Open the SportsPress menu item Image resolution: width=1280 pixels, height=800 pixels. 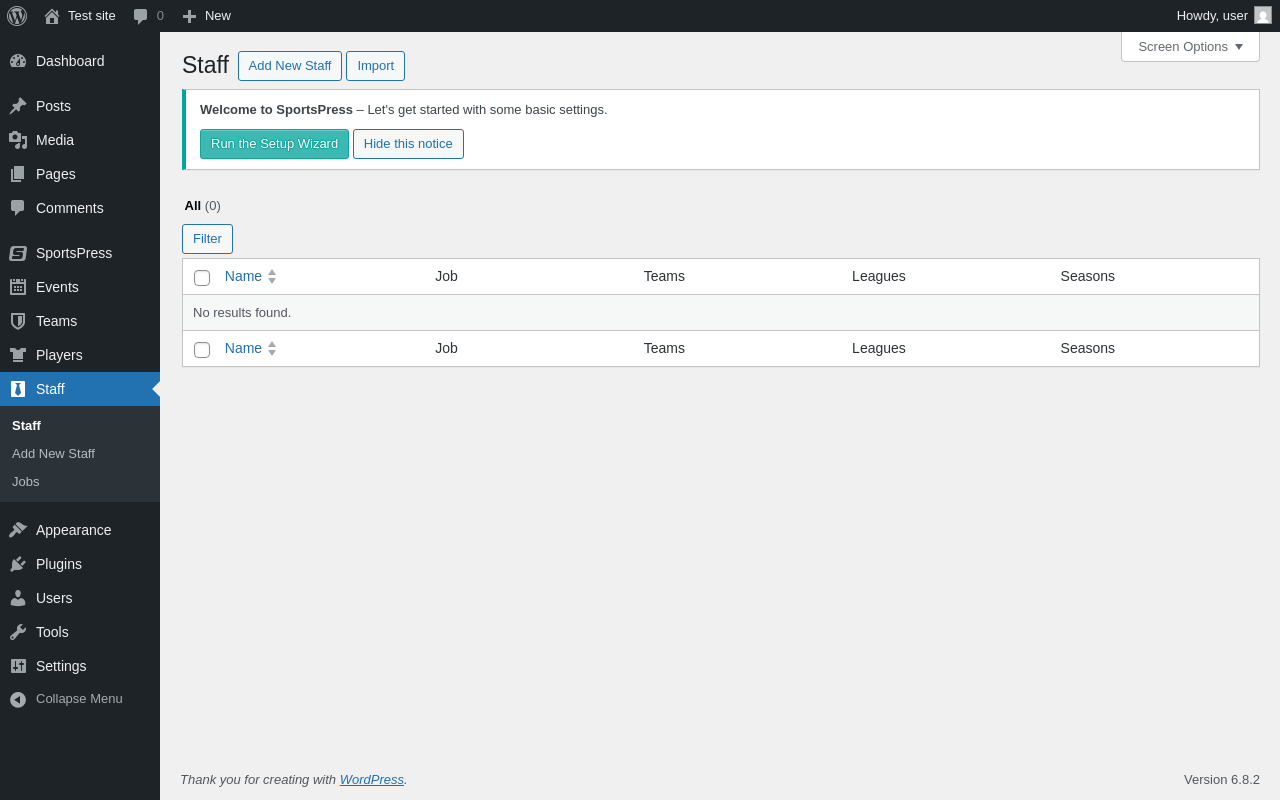click(80, 253)
